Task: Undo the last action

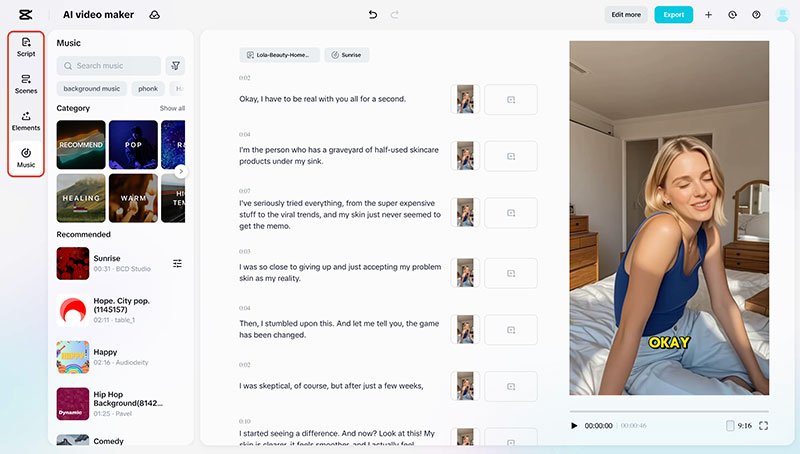Action: [373, 15]
